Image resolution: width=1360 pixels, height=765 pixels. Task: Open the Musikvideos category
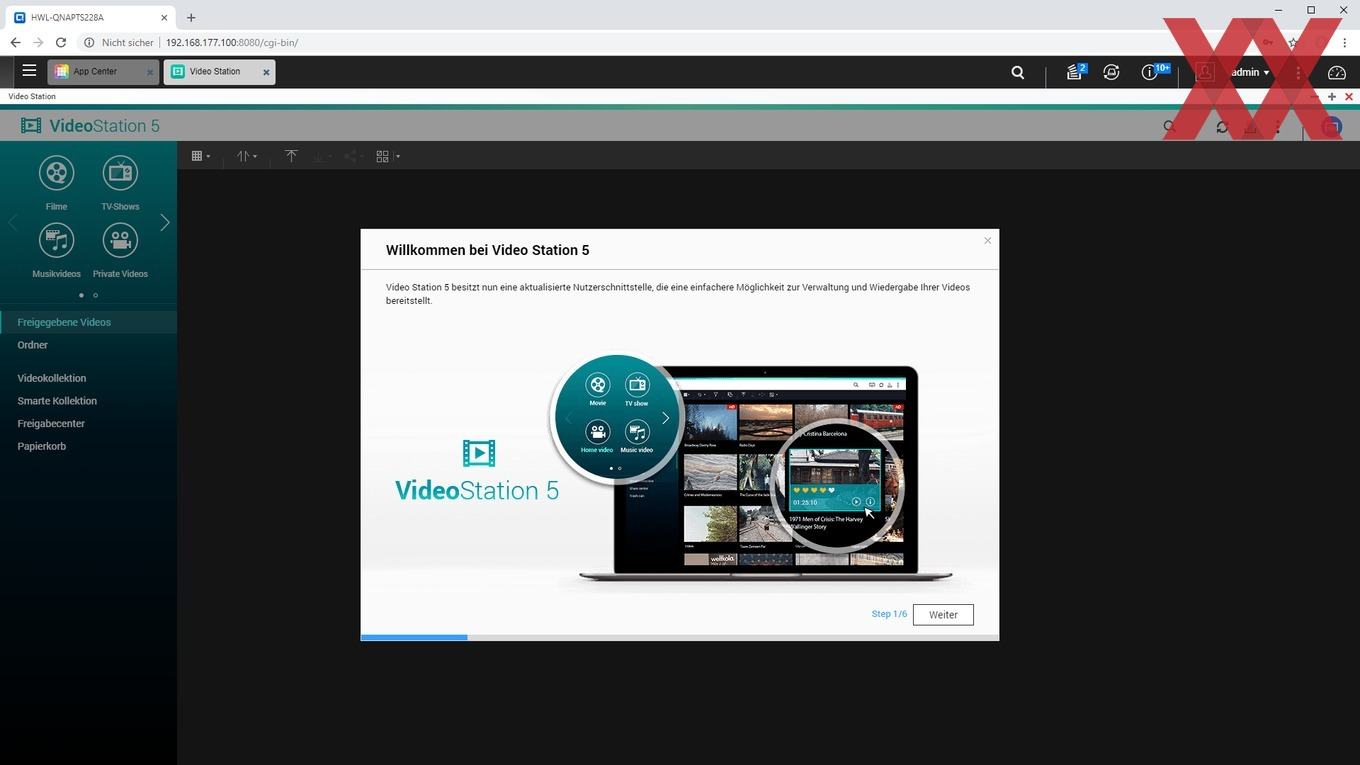pos(56,249)
